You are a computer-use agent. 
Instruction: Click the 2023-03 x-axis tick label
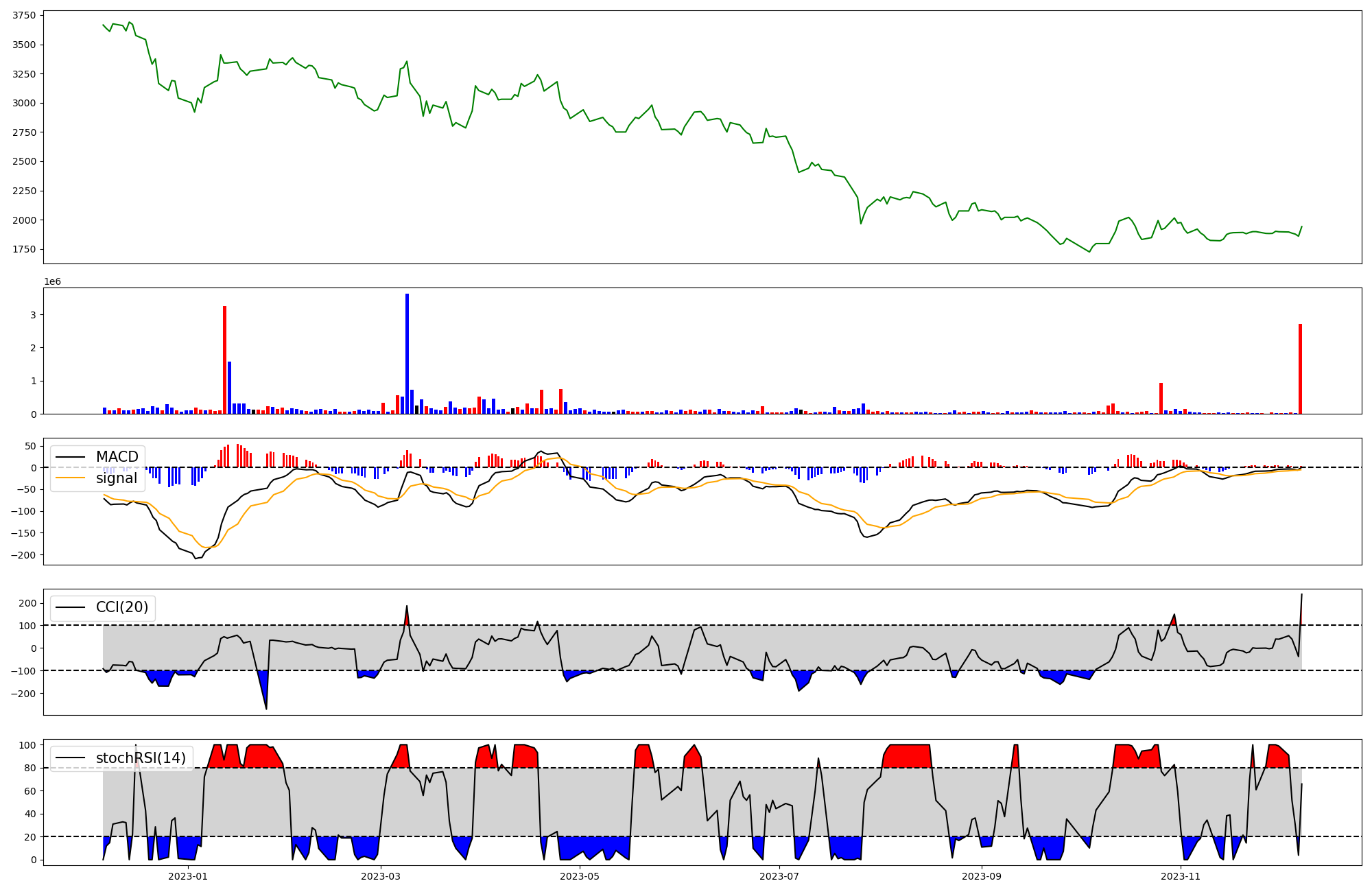[x=380, y=876]
